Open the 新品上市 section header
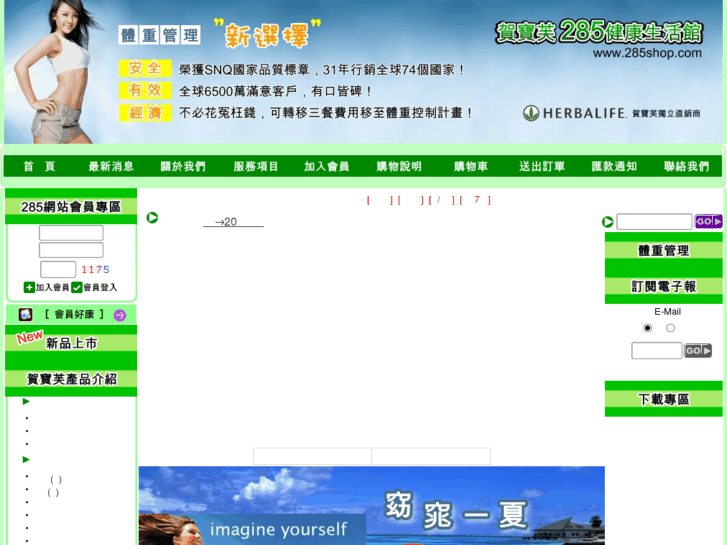Viewport: 727px width, 545px height. click(71, 343)
